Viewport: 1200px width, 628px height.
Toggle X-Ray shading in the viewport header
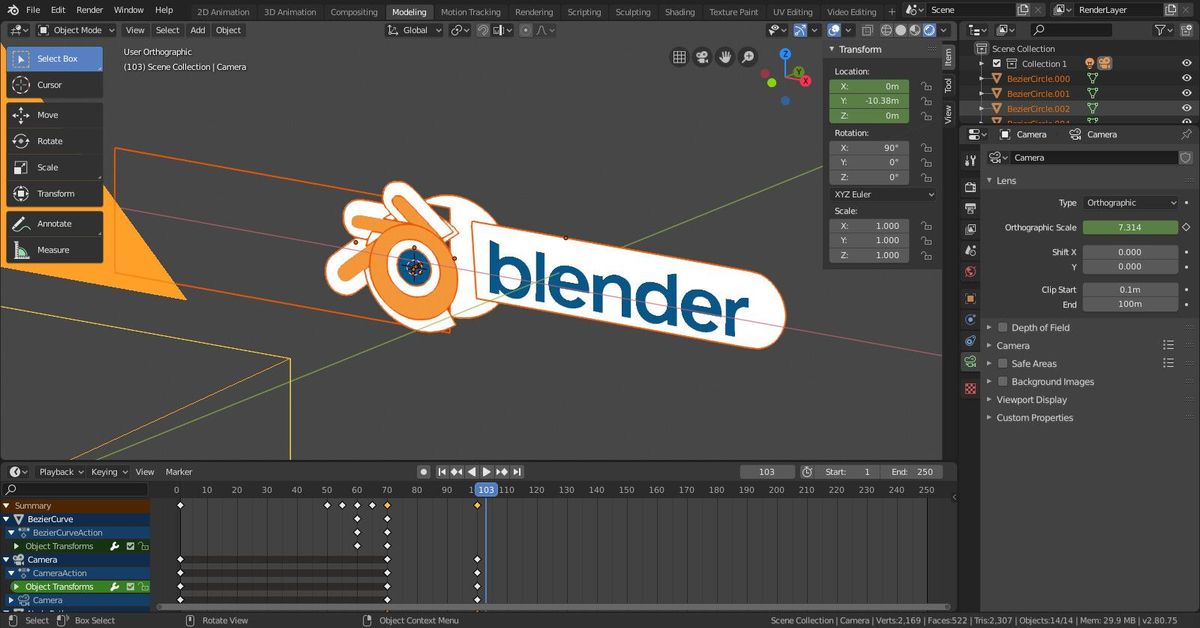[x=868, y=30]
